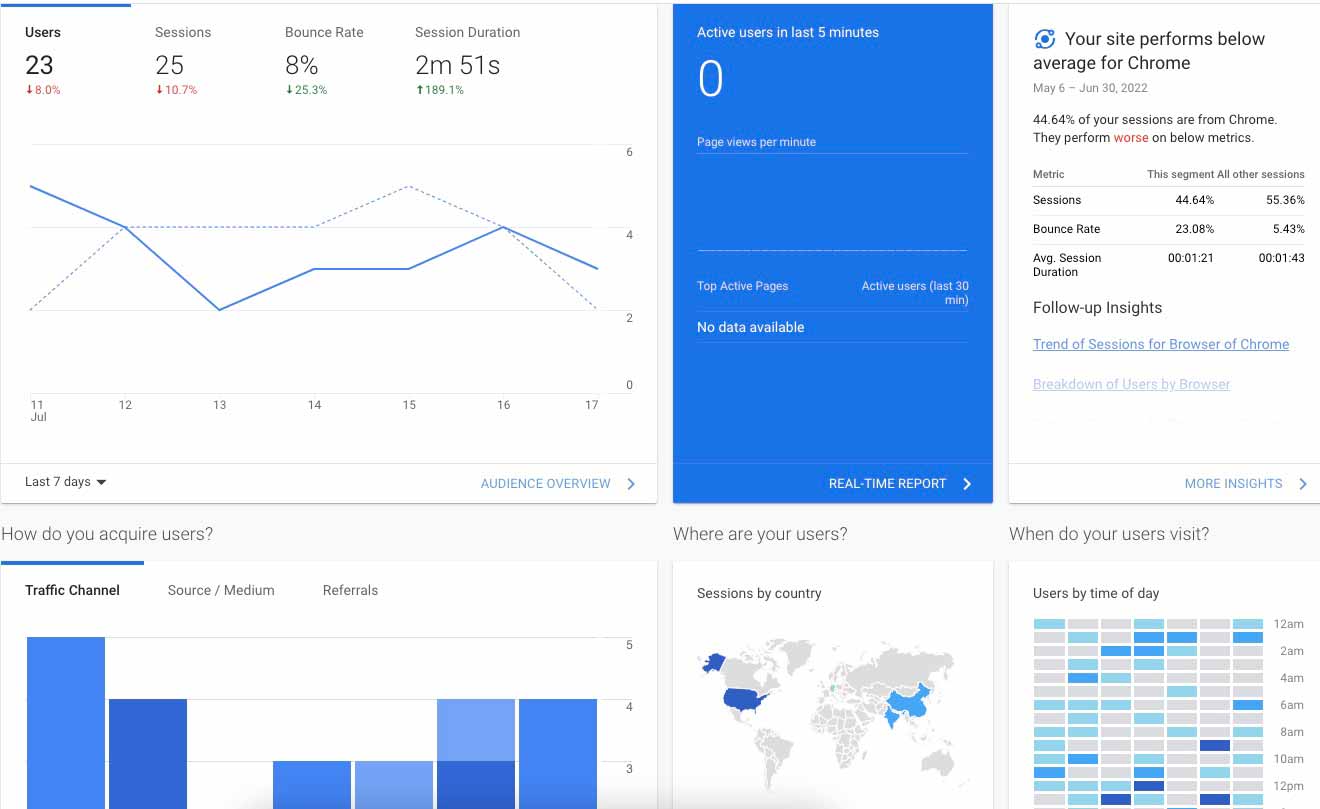Open the Audience Overview report link
Image resolution: width=1320 pixels, height=809 pixels.
(545, 484)
